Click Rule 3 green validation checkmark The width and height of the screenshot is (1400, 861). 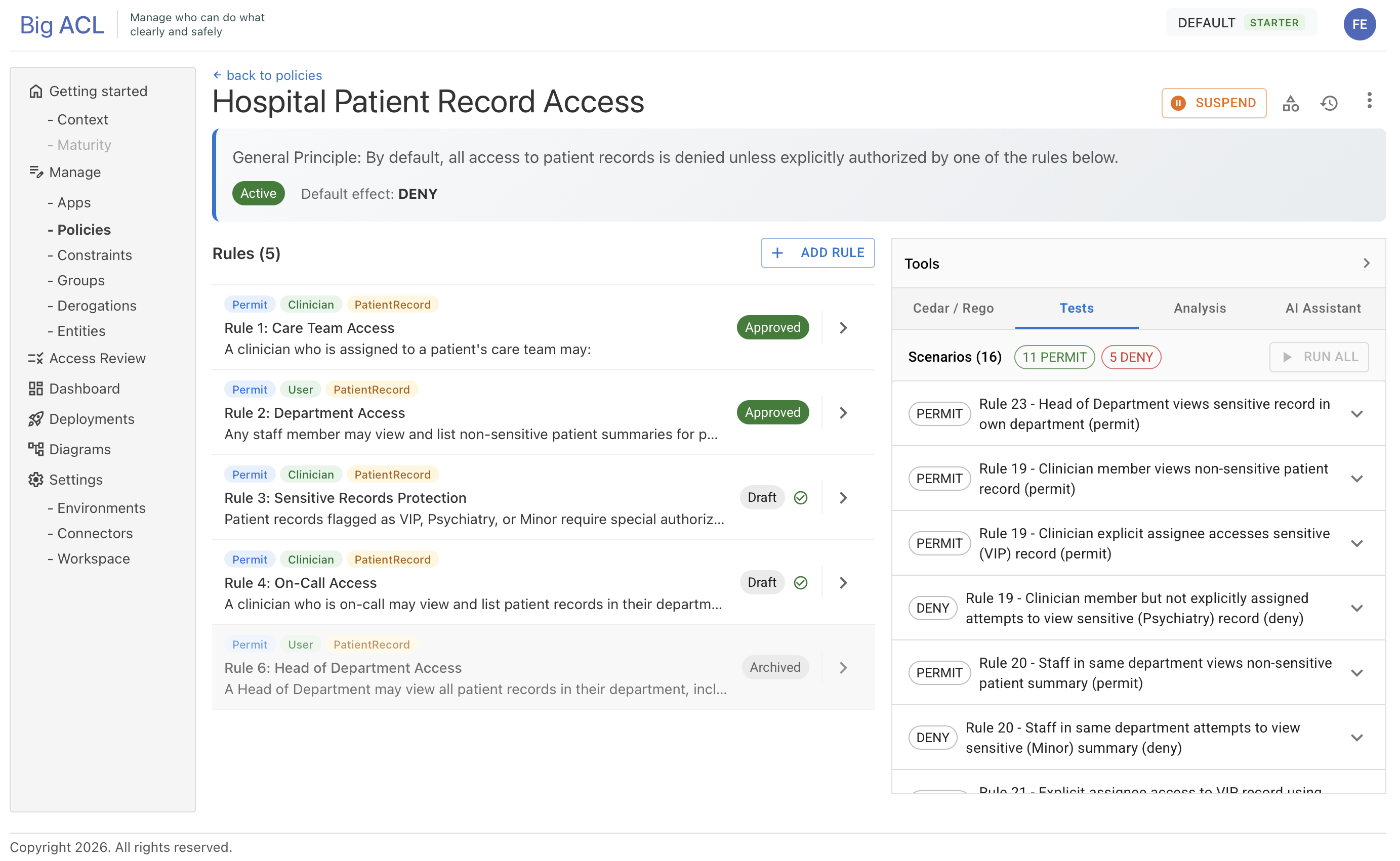click(x=800, y=498)
